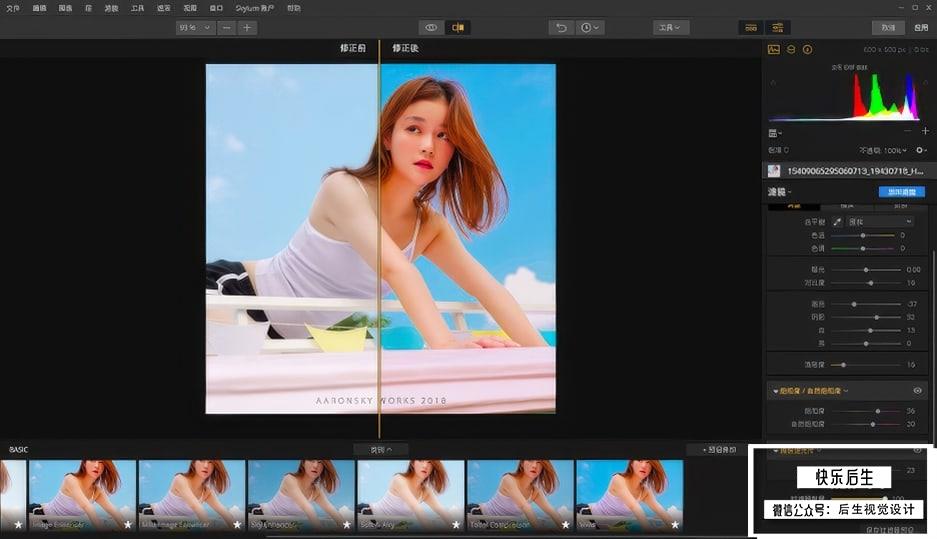This screenshot has height=539, width=937.
Task: Open the 帮助 menu
Action: pyautogui.click(x=294, y=8)
